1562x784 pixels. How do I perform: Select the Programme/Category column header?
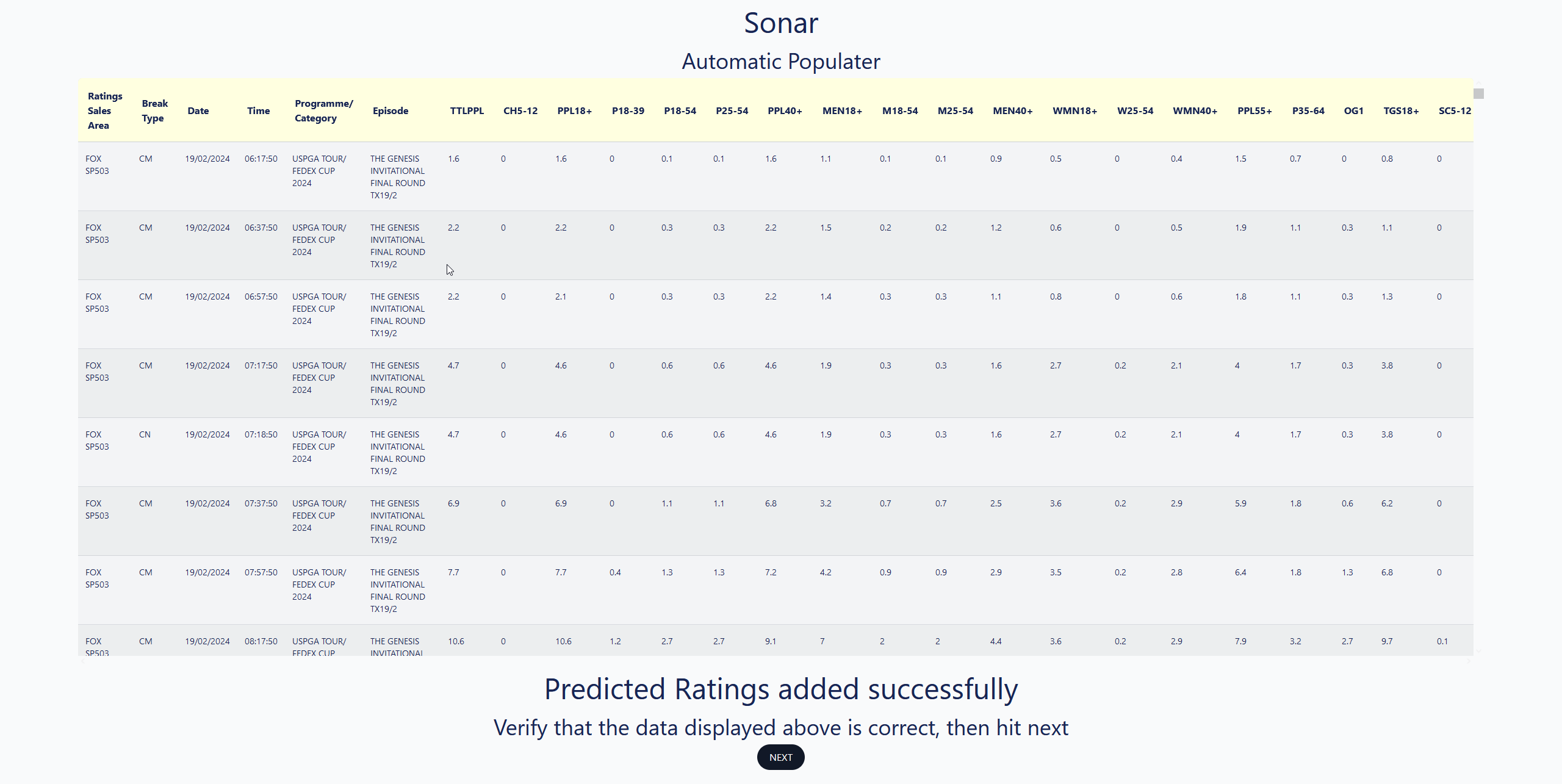click(323, 111)
